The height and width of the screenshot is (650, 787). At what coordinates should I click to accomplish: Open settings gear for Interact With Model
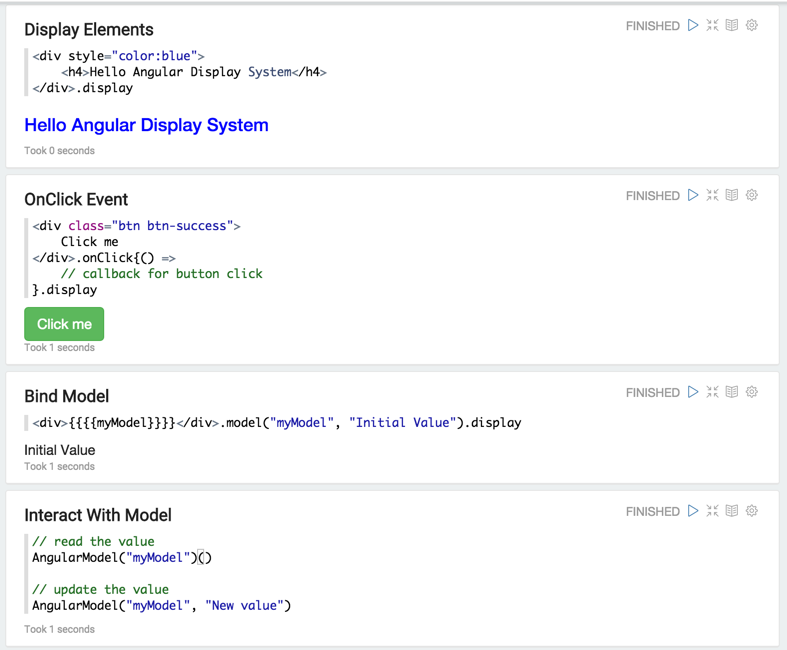(752, 511)
